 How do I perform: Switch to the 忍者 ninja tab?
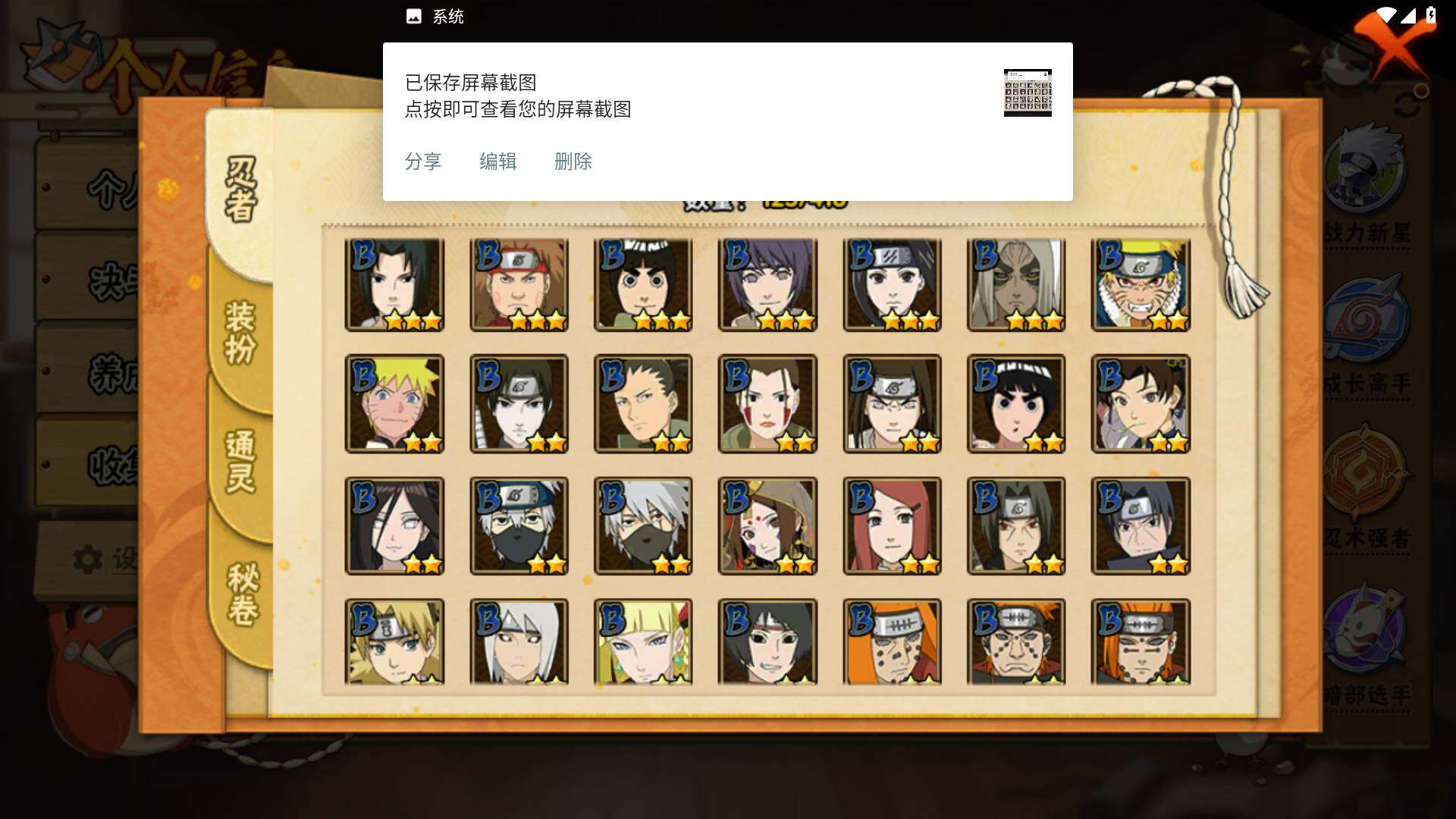(x=240, y=190)
